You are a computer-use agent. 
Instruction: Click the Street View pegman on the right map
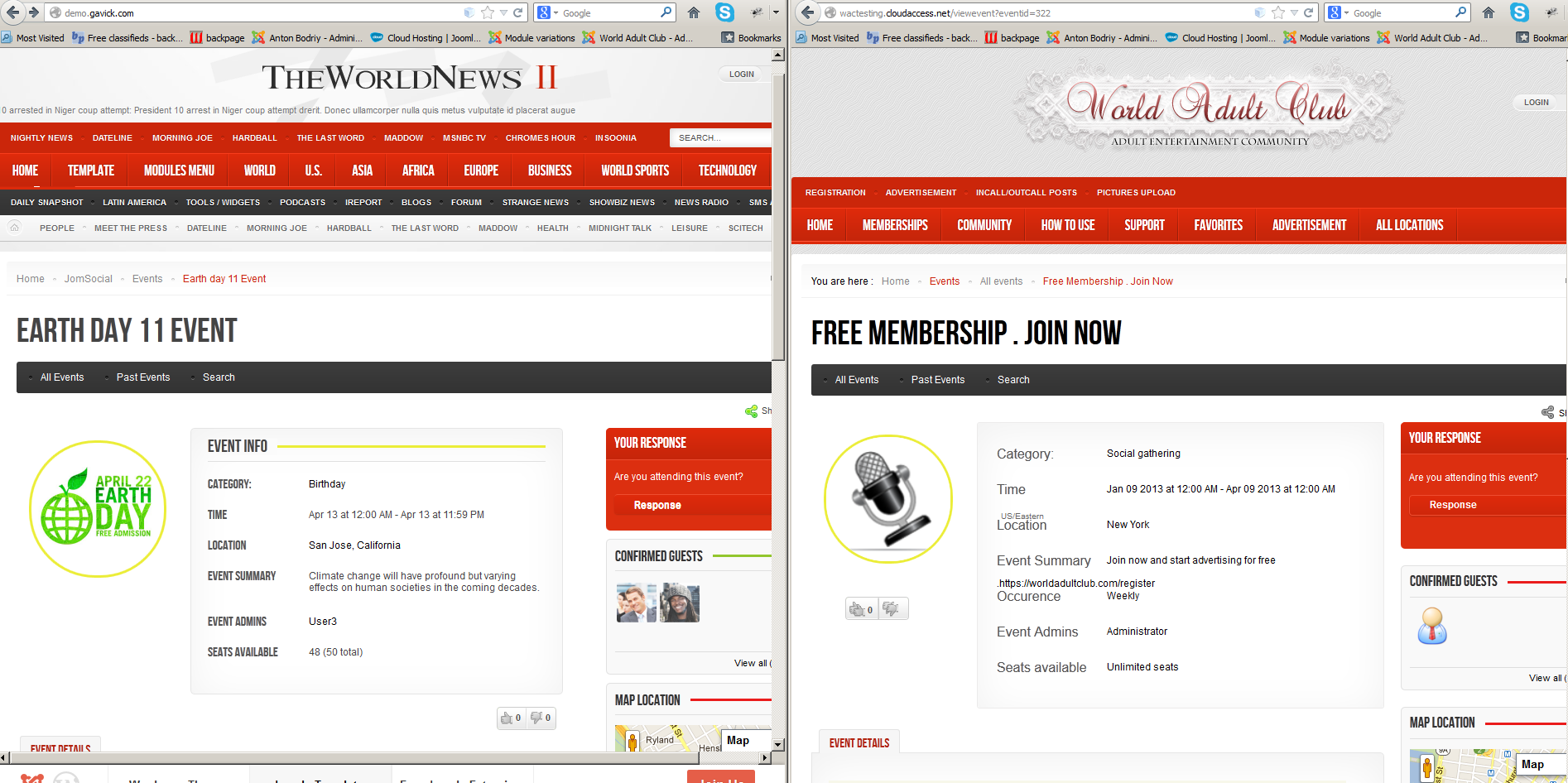[1427, 767]
